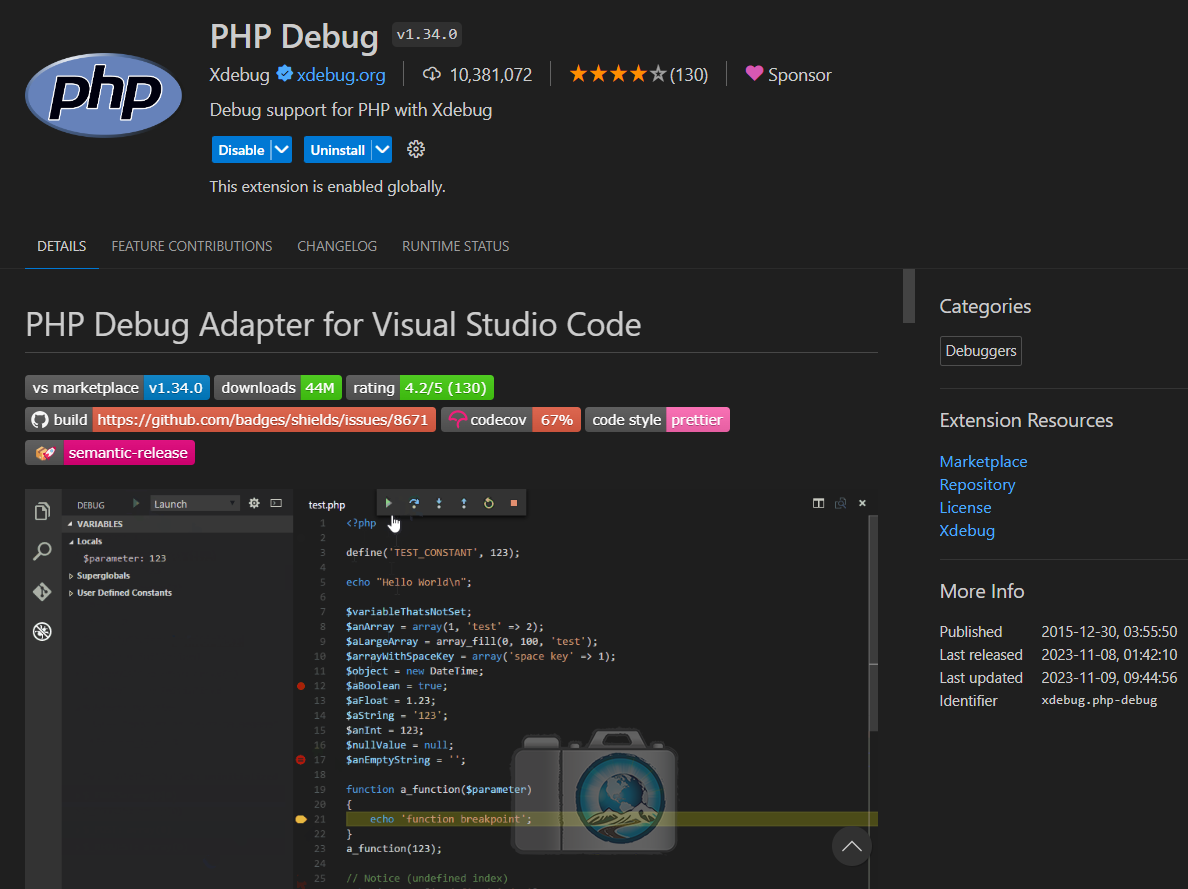Screen dimensions: 1188x889
Task: Click the current line 21 breakpoint marker
Action: click(x=301, y=819)
